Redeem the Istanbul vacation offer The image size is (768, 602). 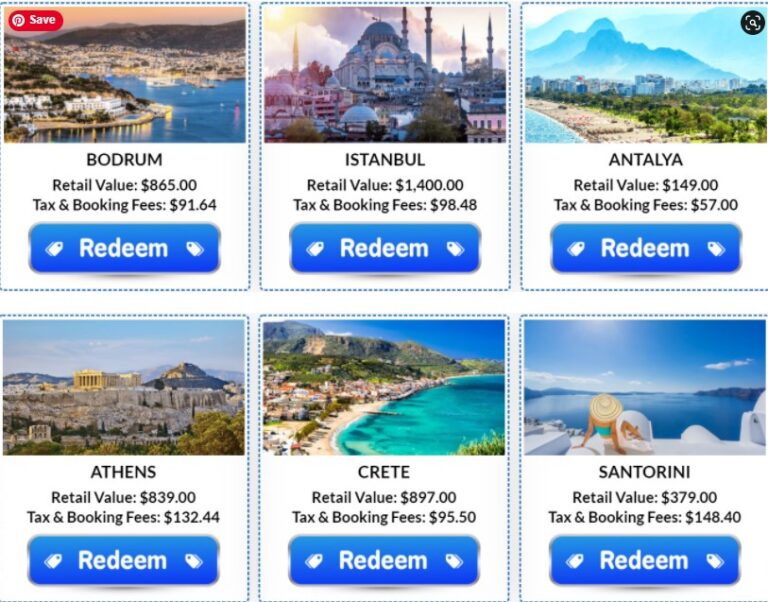385,248
